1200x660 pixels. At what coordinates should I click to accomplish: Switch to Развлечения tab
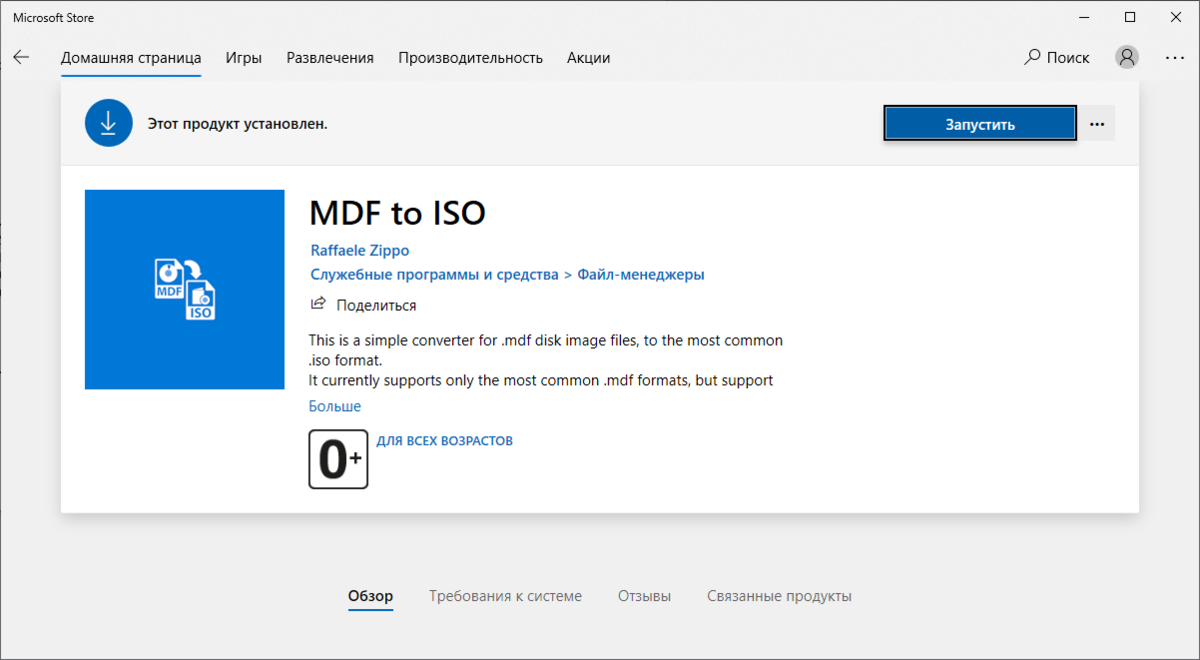coord(330,58)
